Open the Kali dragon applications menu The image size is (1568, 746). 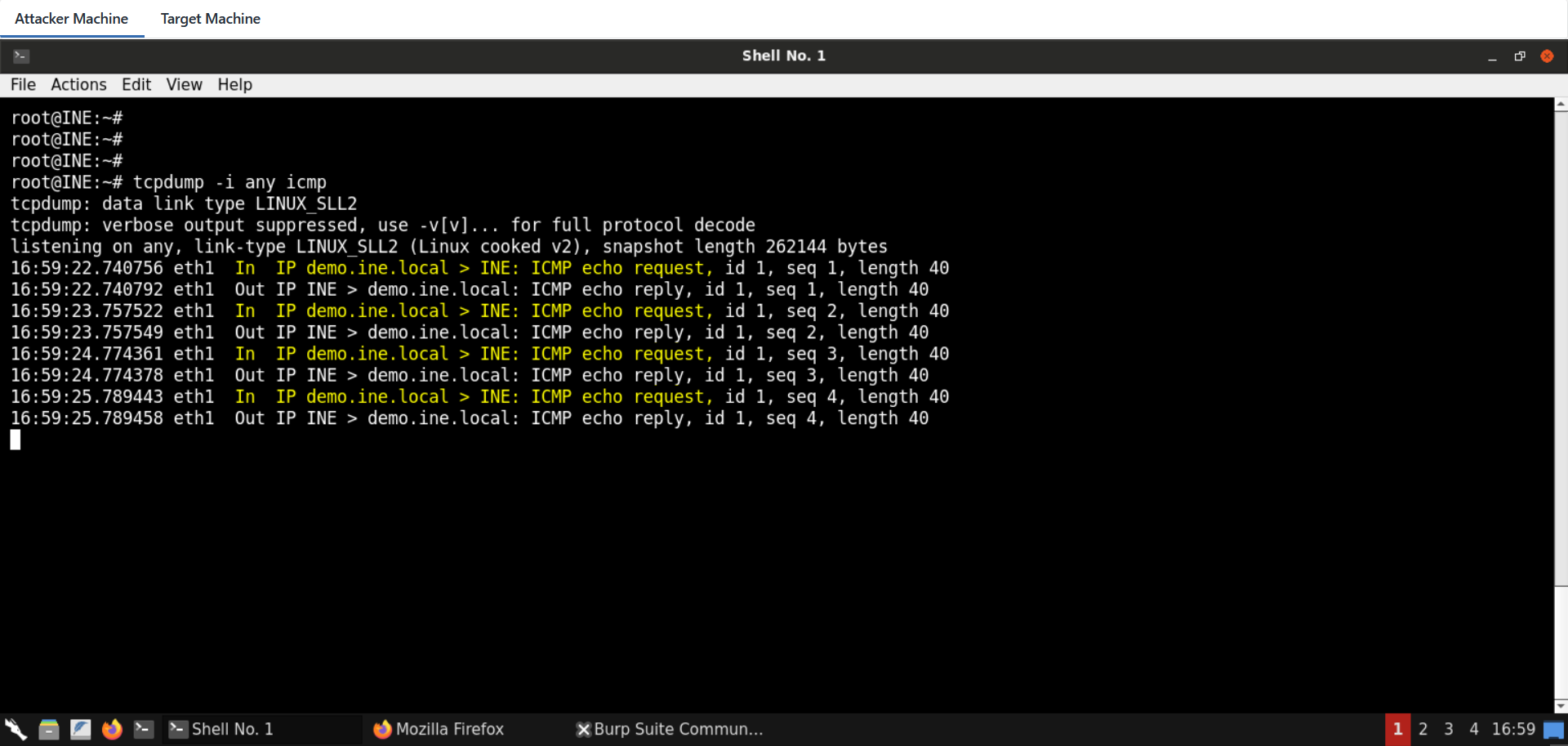[16, 729]
